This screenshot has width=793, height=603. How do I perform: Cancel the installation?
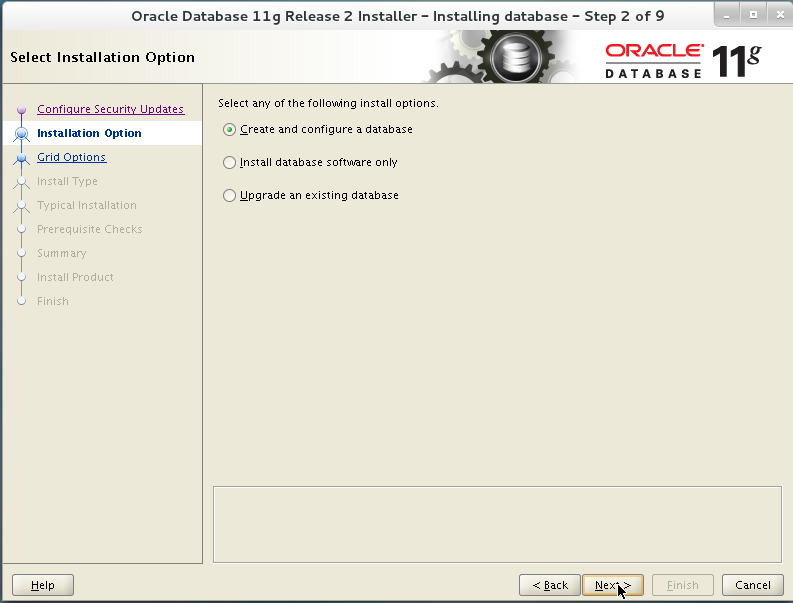click(x=753, y=585)
